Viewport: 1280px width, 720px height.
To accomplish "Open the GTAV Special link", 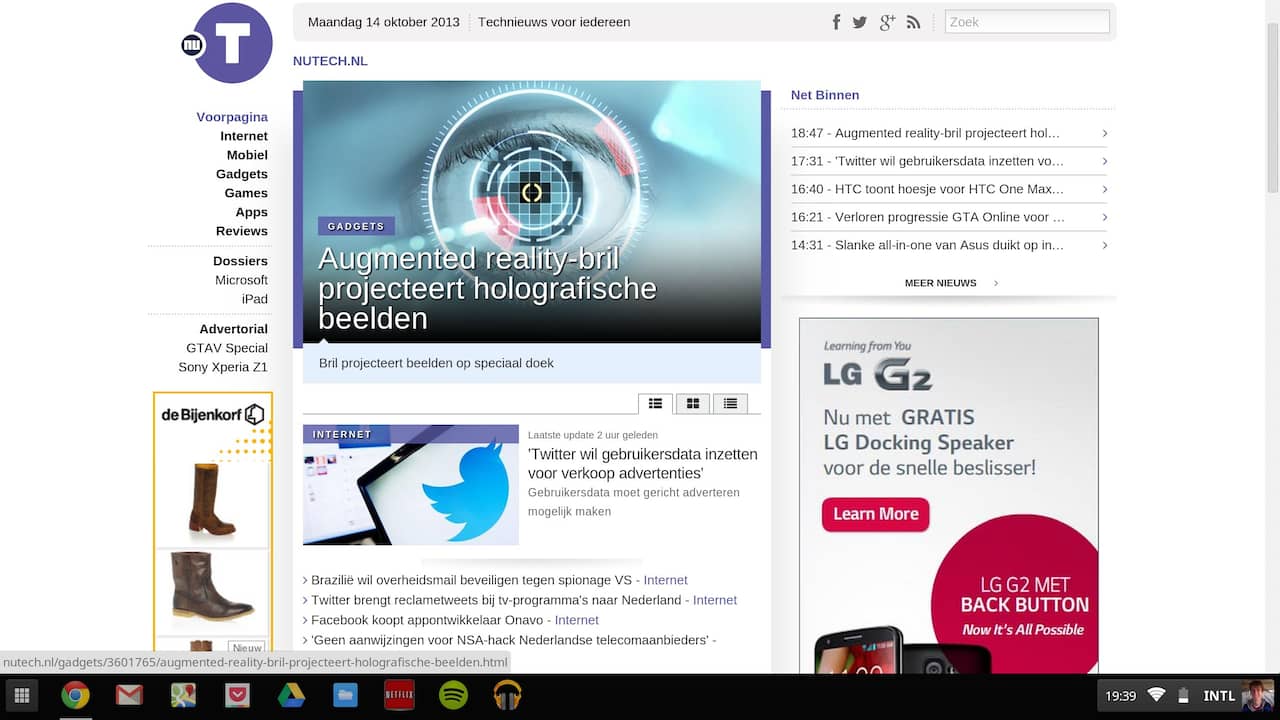I will coord(227,348).
